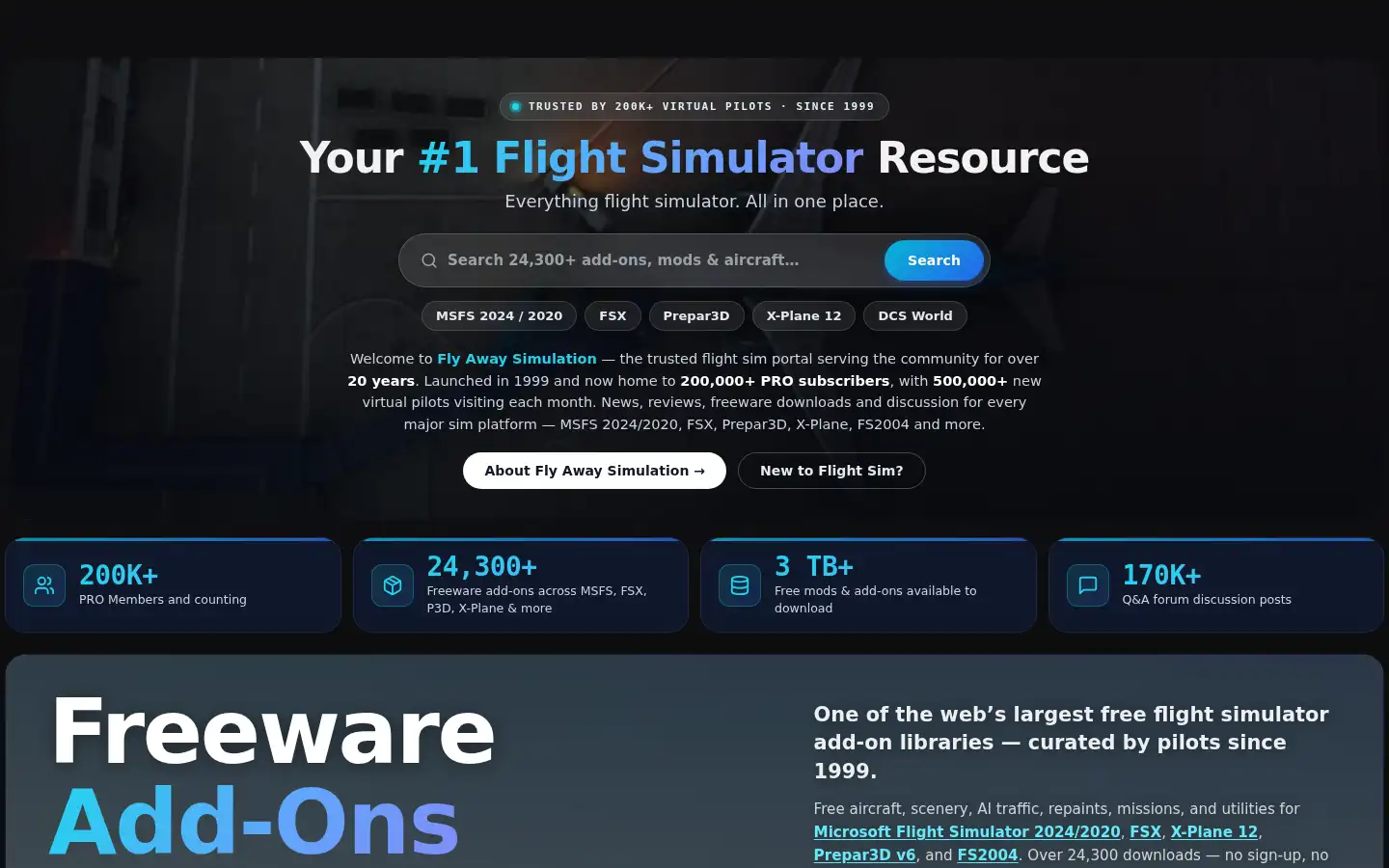Viewport: 1389px width, 868px height.
Task: Select the MSFS 2024 / 2020 chip
Action: tap(499, 316)
